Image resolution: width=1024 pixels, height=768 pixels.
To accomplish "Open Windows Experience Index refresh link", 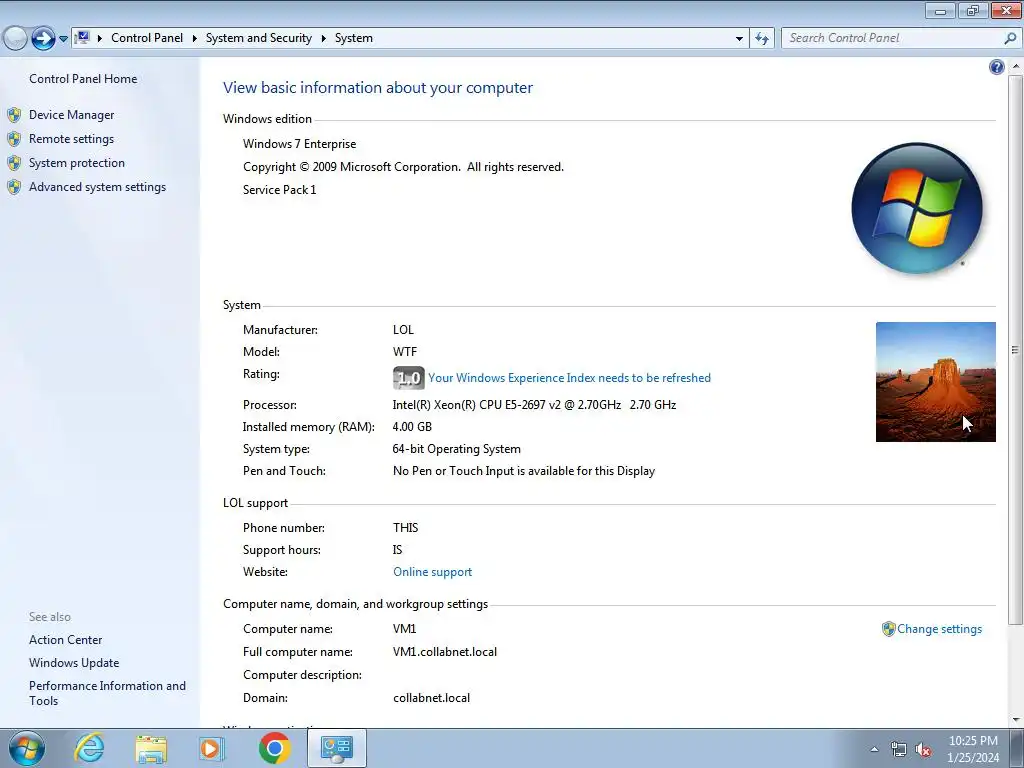I will [x=569, y=377].
